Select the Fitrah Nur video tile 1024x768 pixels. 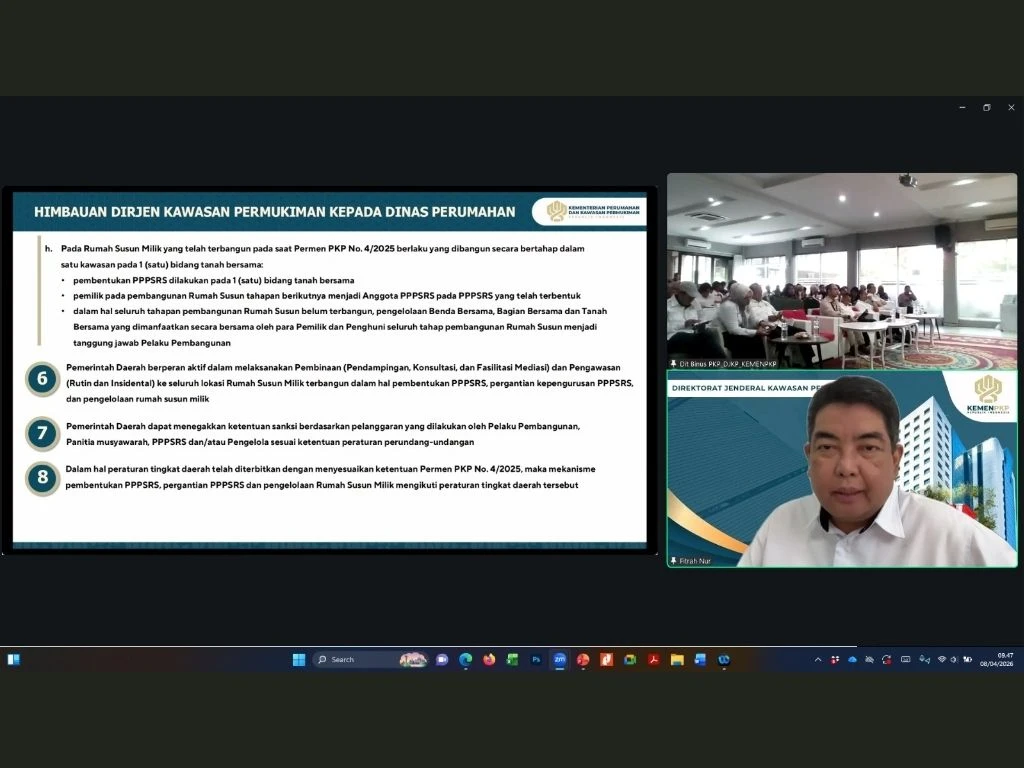[841, 469]
